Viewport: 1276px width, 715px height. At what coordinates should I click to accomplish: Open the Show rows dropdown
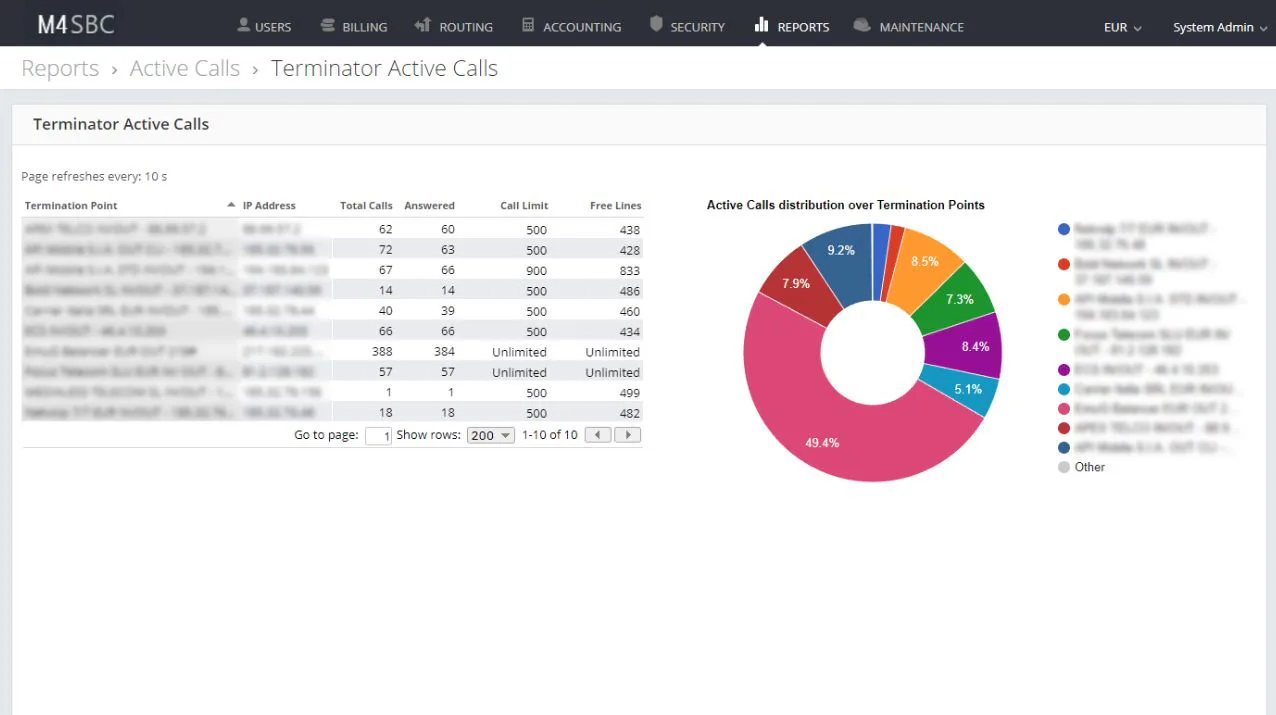491,435
